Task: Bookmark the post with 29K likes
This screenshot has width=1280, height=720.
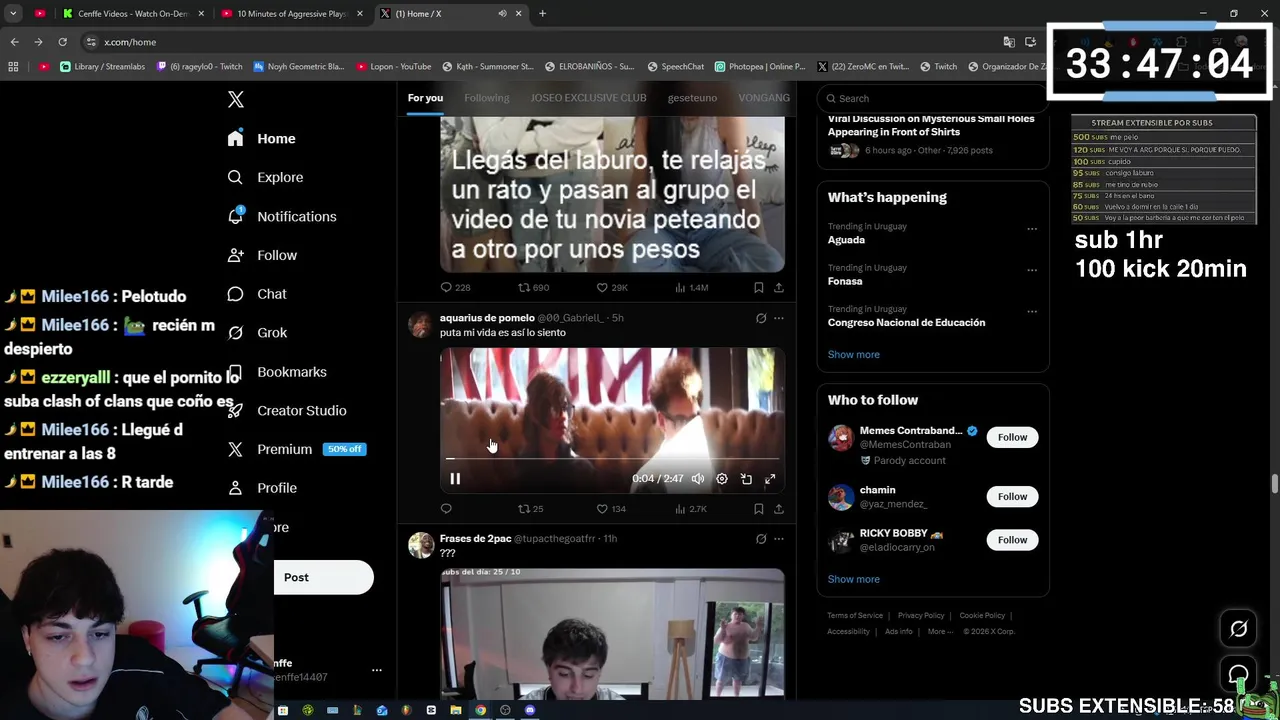Action: [759, 287]
